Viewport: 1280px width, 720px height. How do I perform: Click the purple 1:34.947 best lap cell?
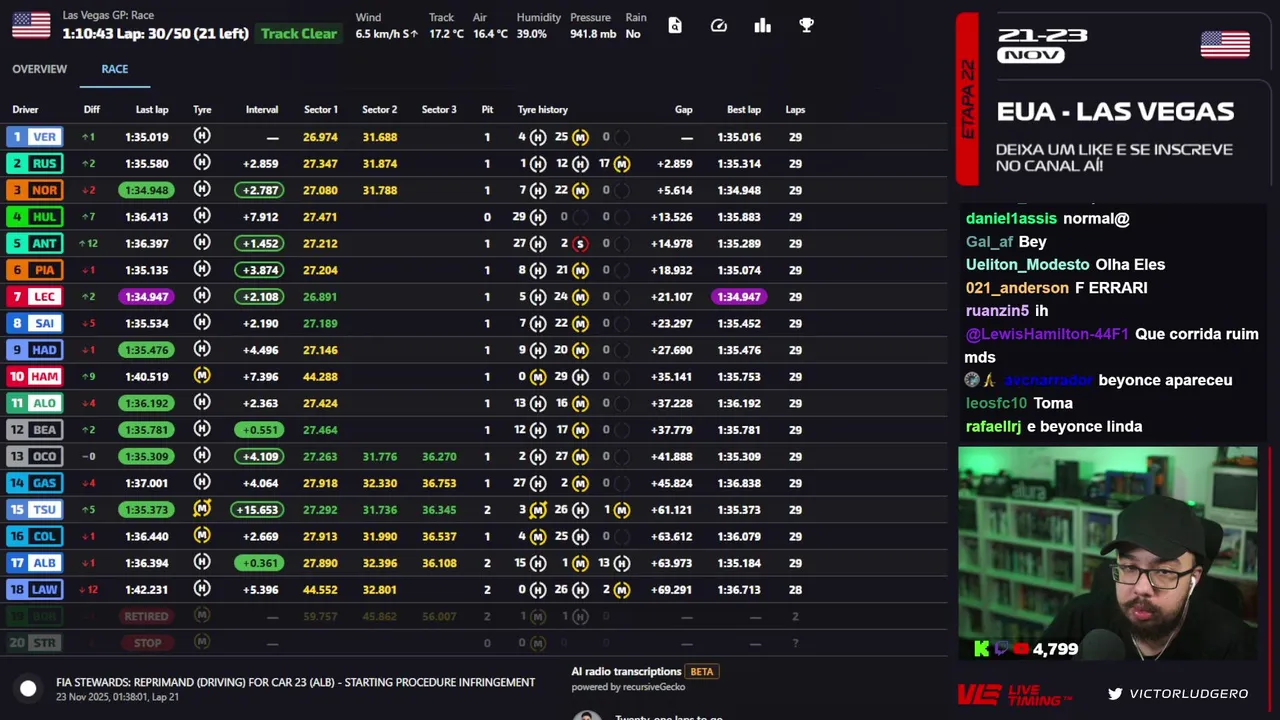coord(739,296)
